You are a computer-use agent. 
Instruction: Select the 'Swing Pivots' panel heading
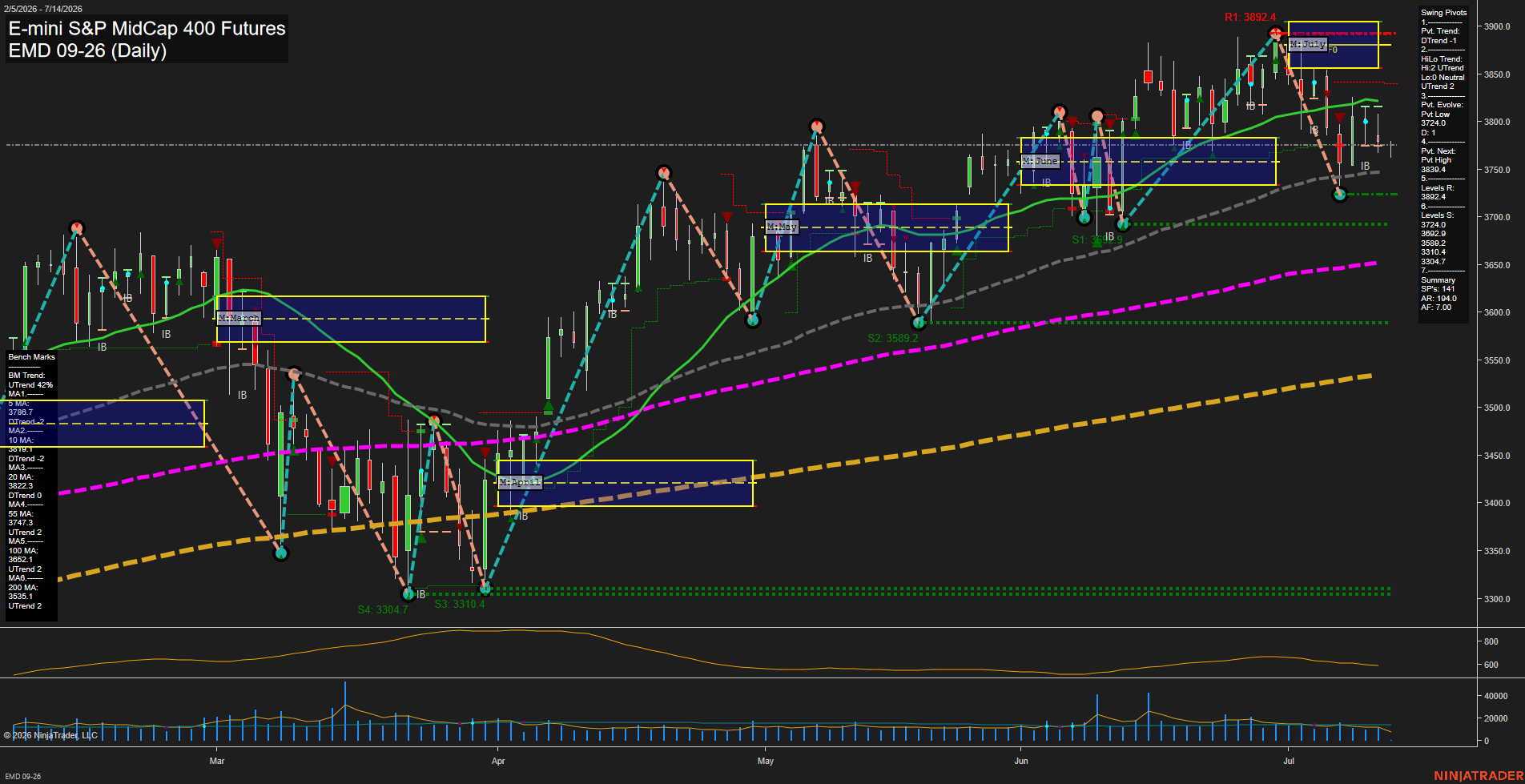point(1444,13)
